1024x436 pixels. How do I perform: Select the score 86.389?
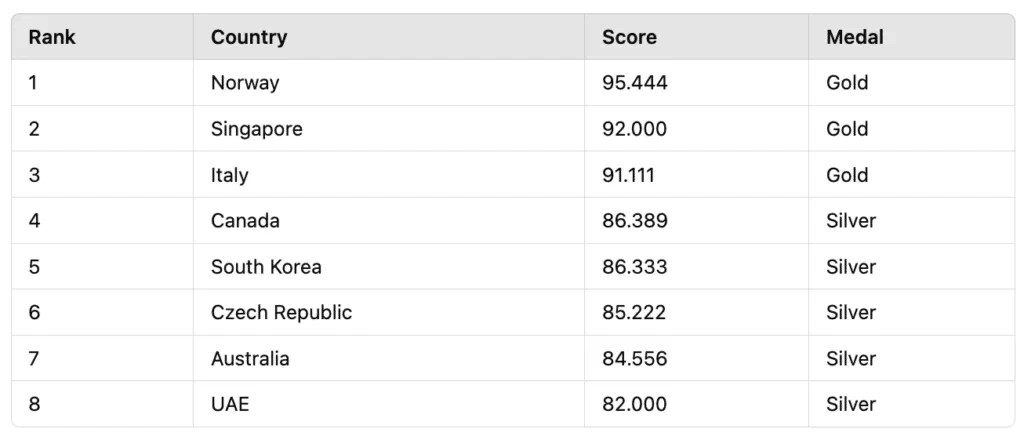[x=634, y=221]
